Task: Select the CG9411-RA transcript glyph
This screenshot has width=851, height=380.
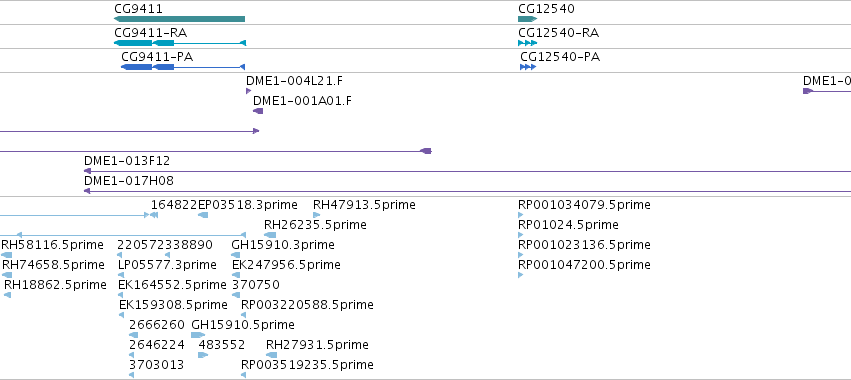Action: (x=180, y=43)
